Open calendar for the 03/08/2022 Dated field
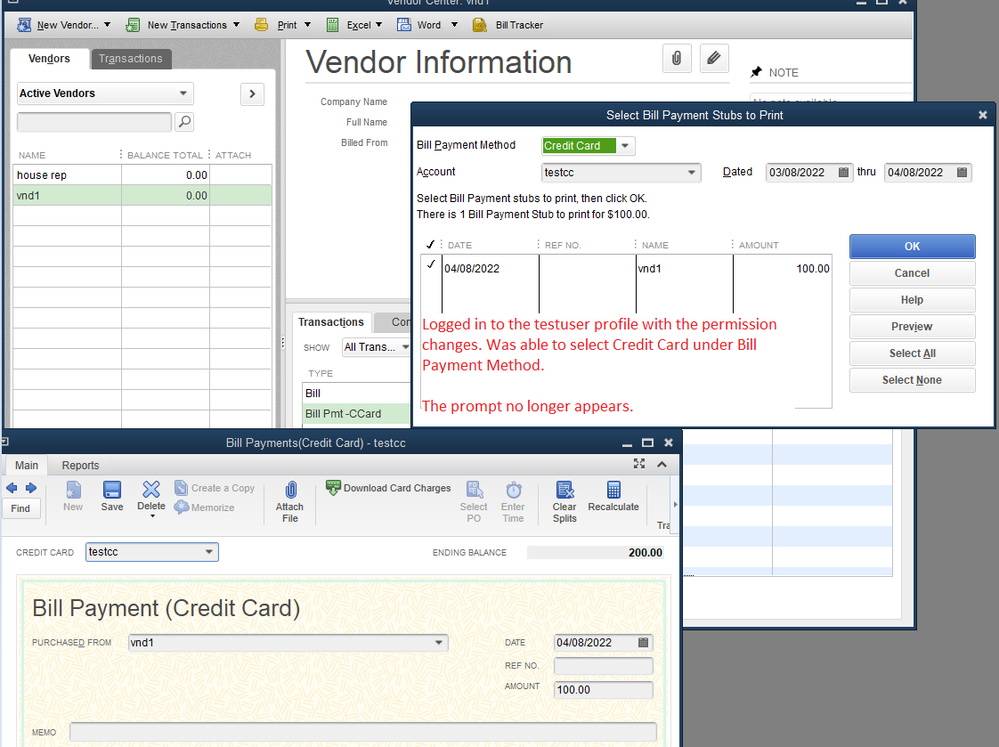 point(844,172)
